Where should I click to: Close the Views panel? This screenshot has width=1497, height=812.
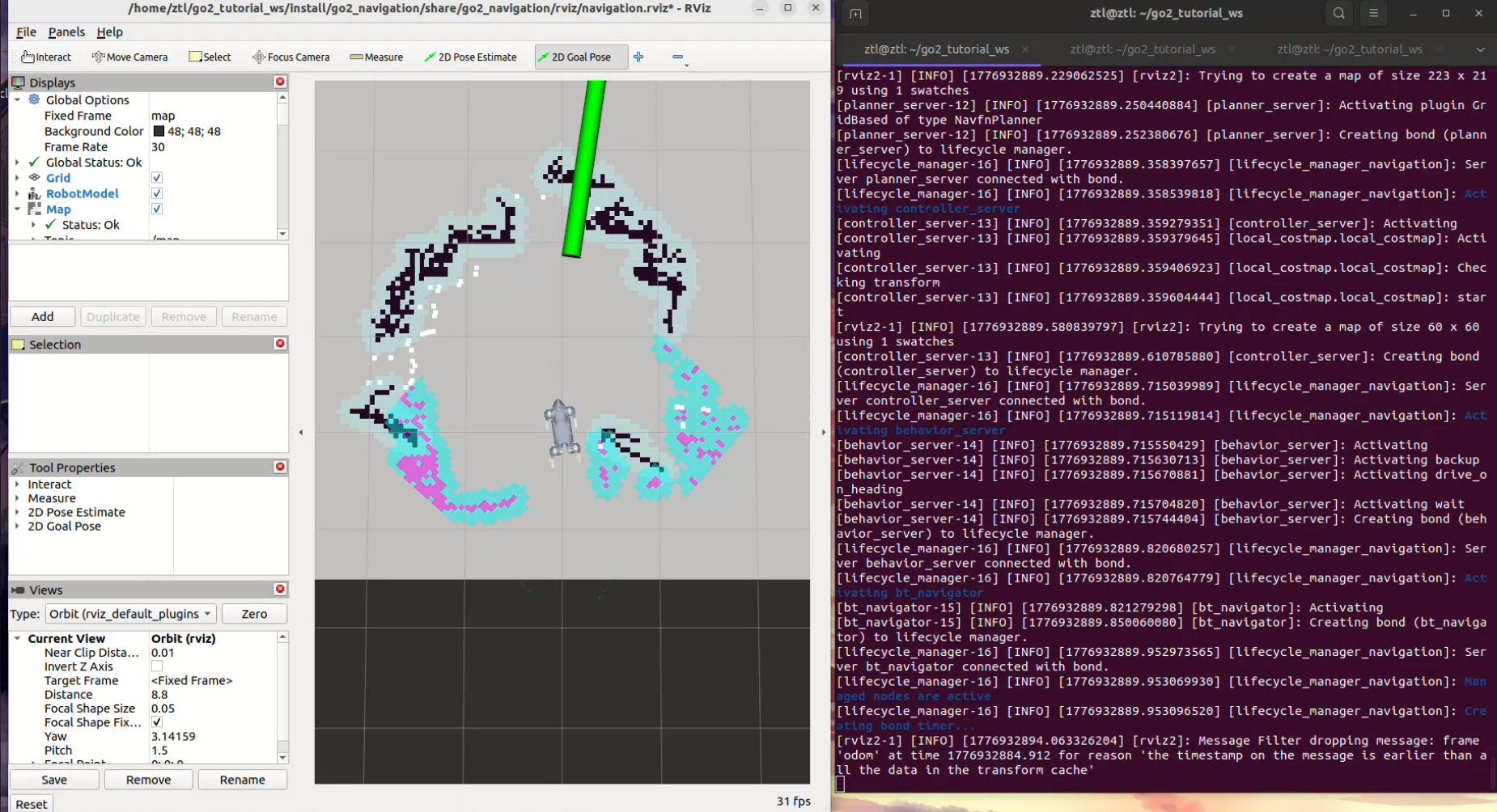[280, 589]
